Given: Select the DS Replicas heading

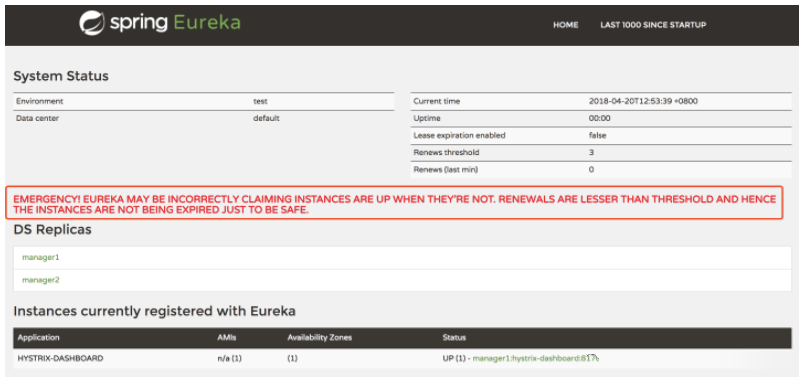Looking at the screenshot, I should 52,229.
